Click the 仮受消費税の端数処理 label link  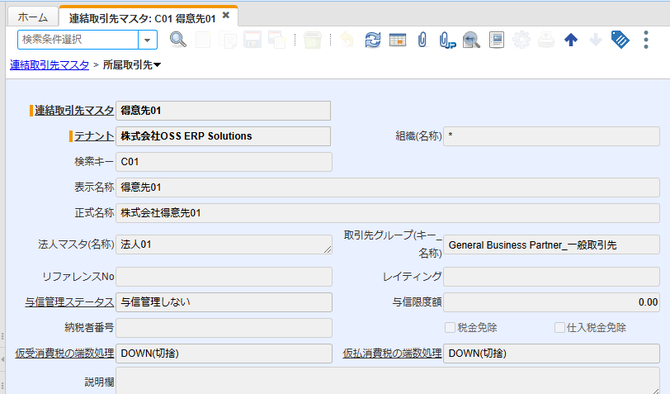65,353
